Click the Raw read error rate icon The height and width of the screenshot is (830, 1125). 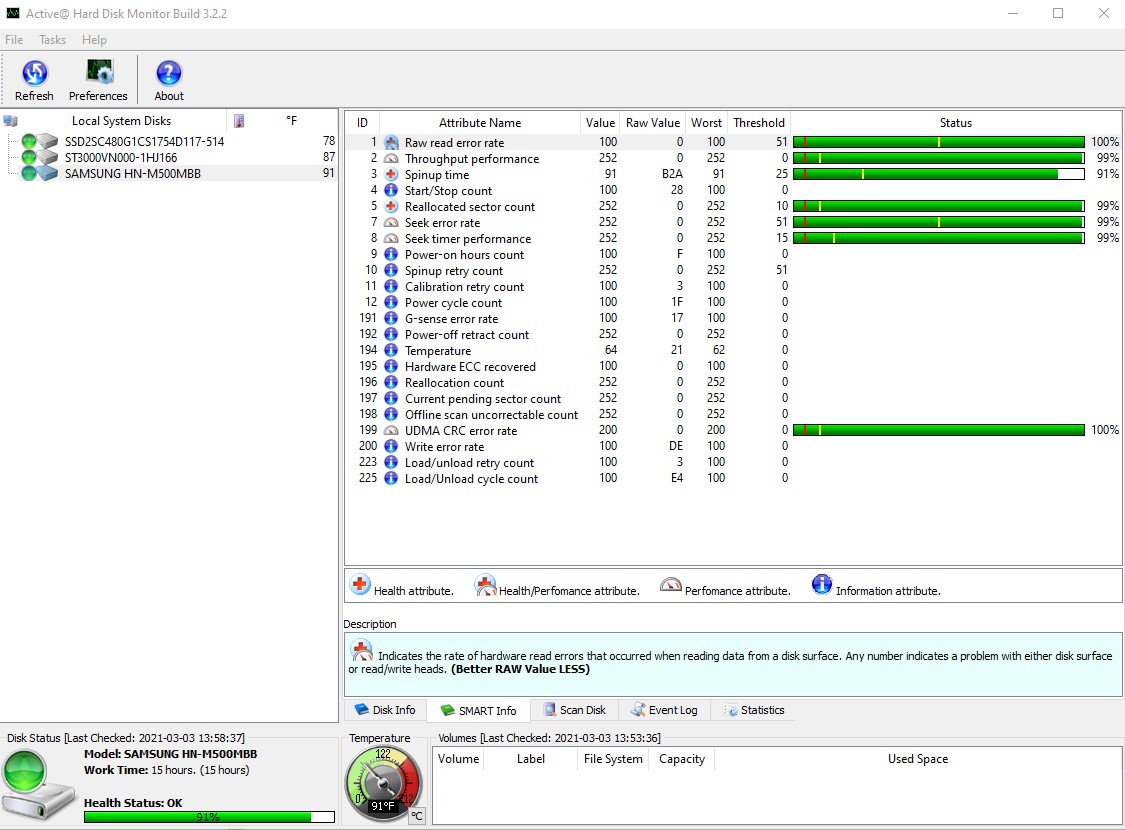pos(391,143)
